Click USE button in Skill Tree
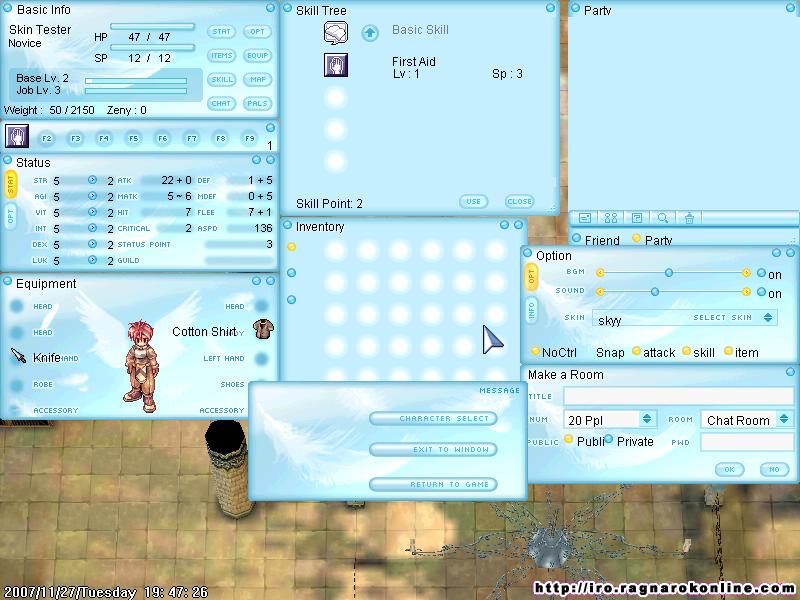 pos(473,202)
